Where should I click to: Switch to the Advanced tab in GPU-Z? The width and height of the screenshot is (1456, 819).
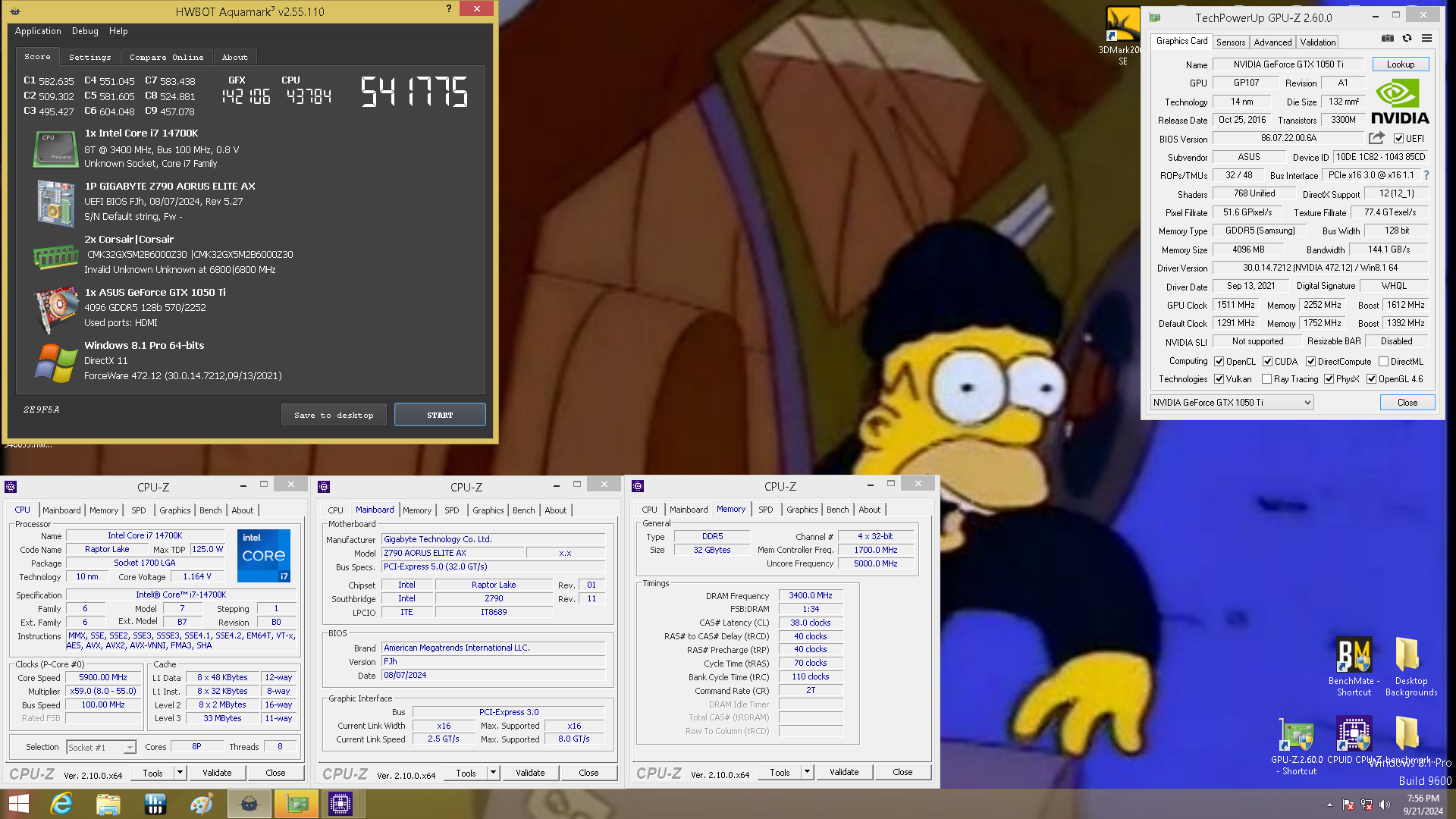[x=1272, y=42]
